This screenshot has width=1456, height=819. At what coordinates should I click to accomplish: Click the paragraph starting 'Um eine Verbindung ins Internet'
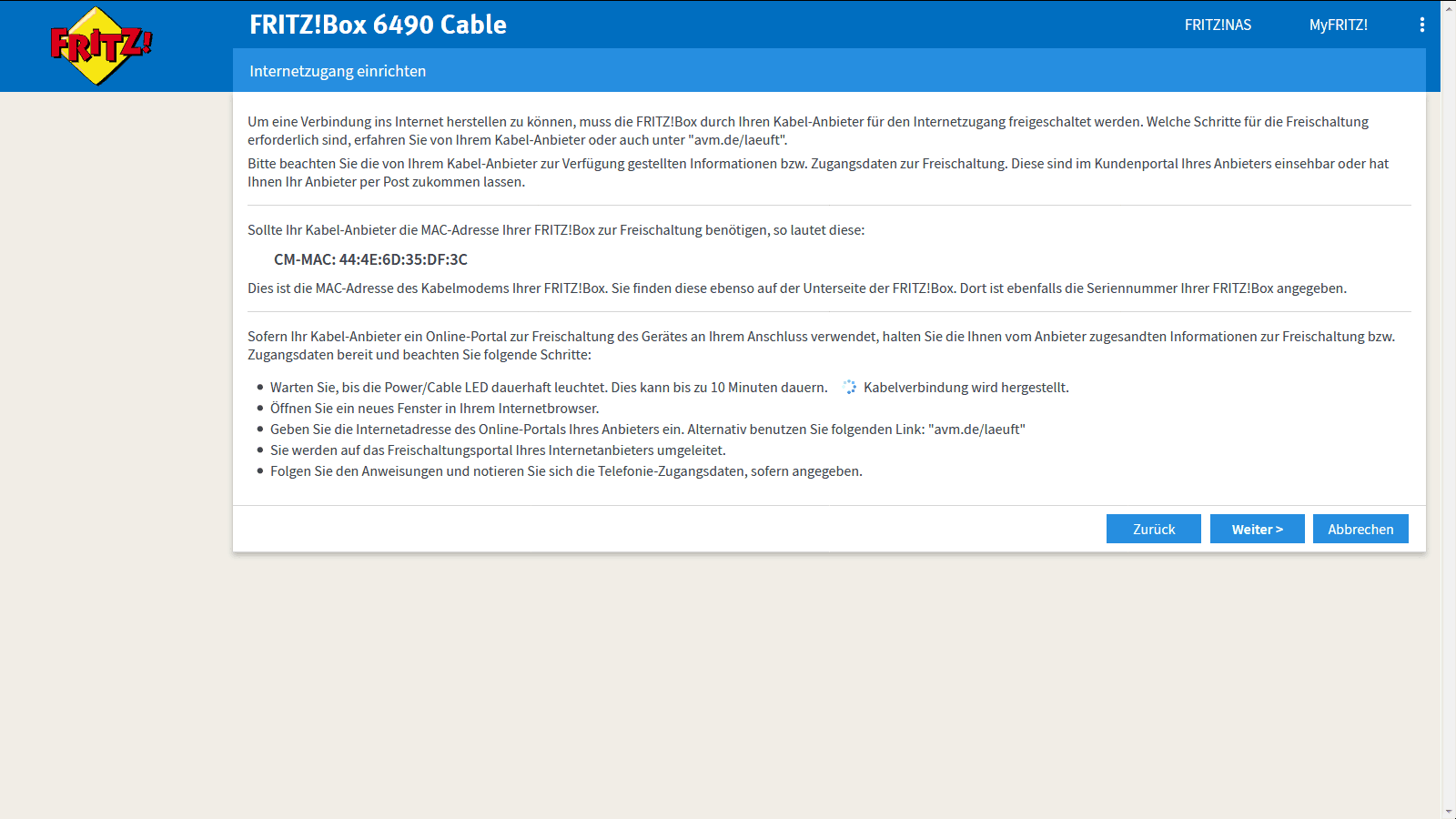(808, 131)
